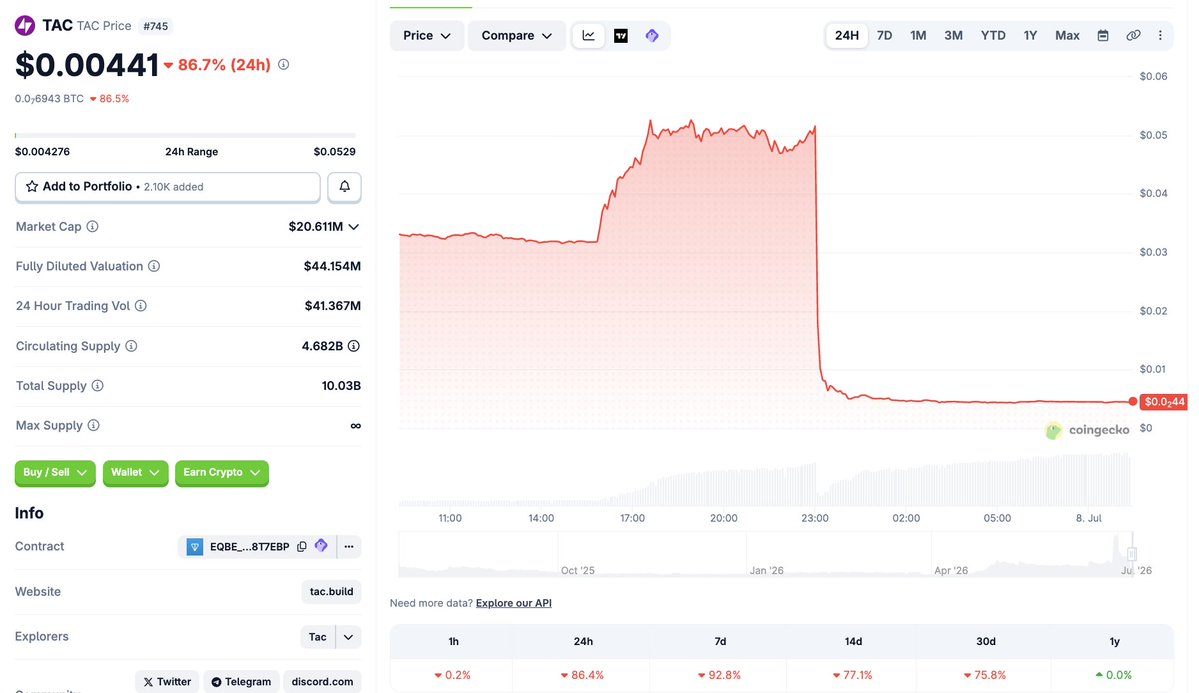
Task: Expand the Explorers Tac dropdown arrow
Action: 348,637
